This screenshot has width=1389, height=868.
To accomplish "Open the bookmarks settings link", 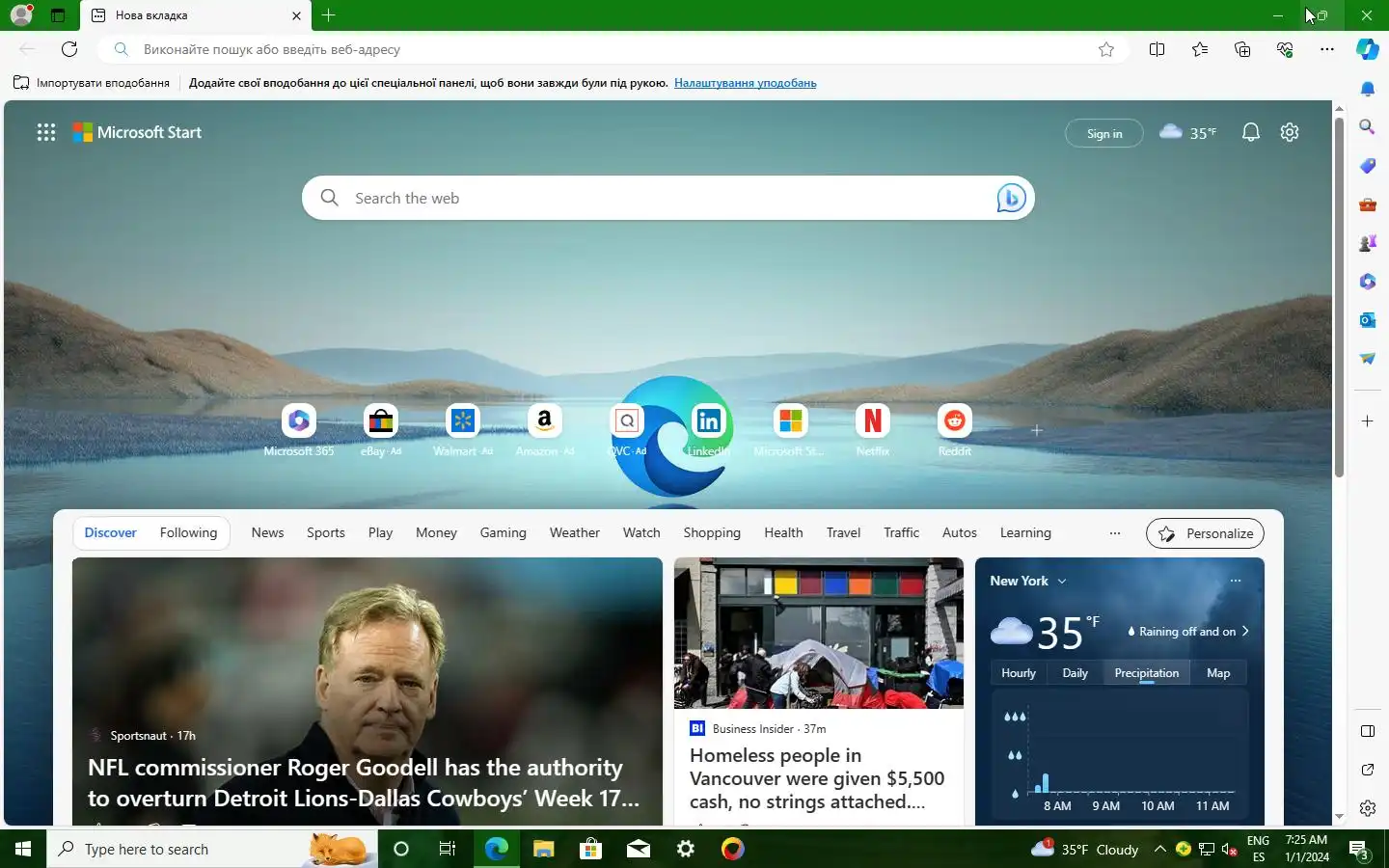I will pyautogui.click(x=745, y=83).
